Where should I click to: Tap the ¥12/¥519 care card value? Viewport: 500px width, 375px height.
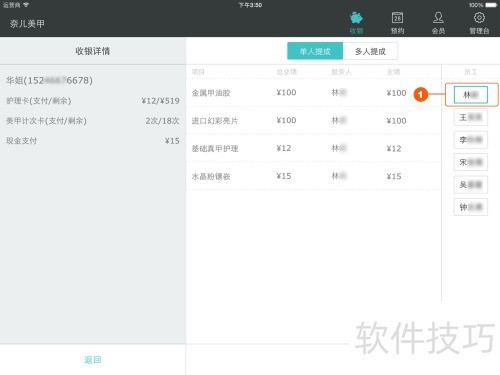tap(160, 101)
